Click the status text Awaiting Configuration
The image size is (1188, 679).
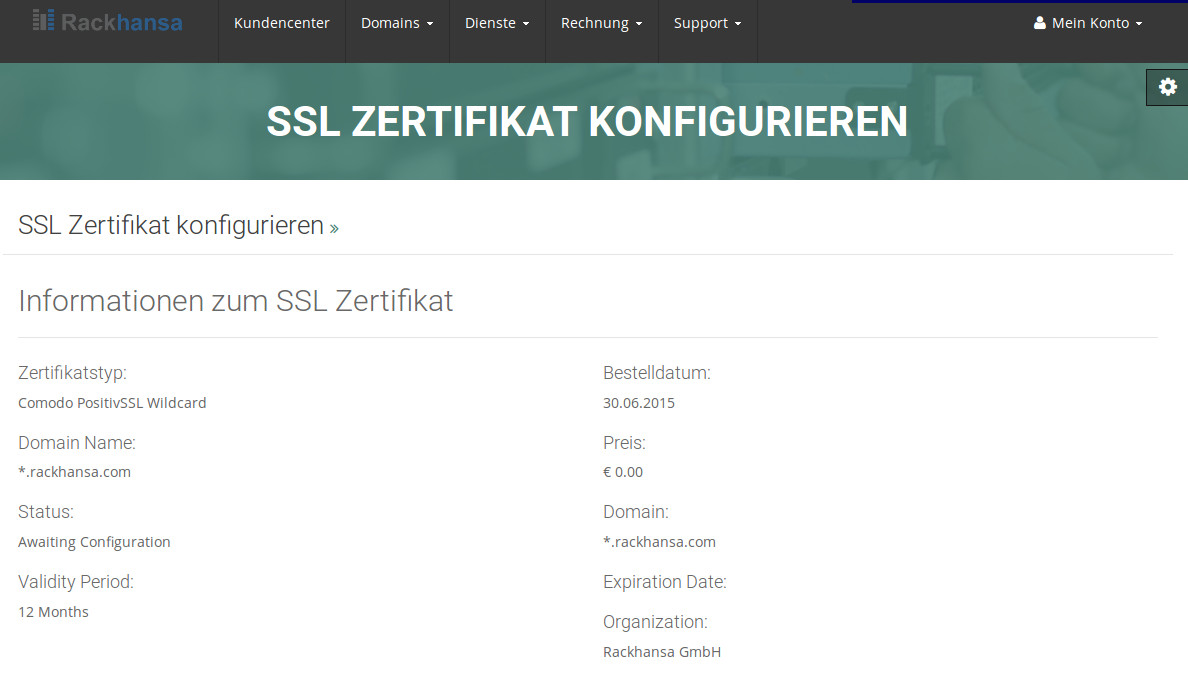(x=94, y=542)
